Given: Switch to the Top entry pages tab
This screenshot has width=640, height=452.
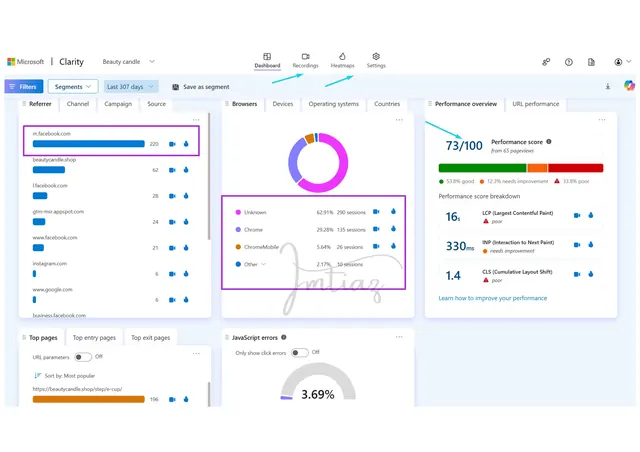Looking at the screenshot, I should point(94,338).
